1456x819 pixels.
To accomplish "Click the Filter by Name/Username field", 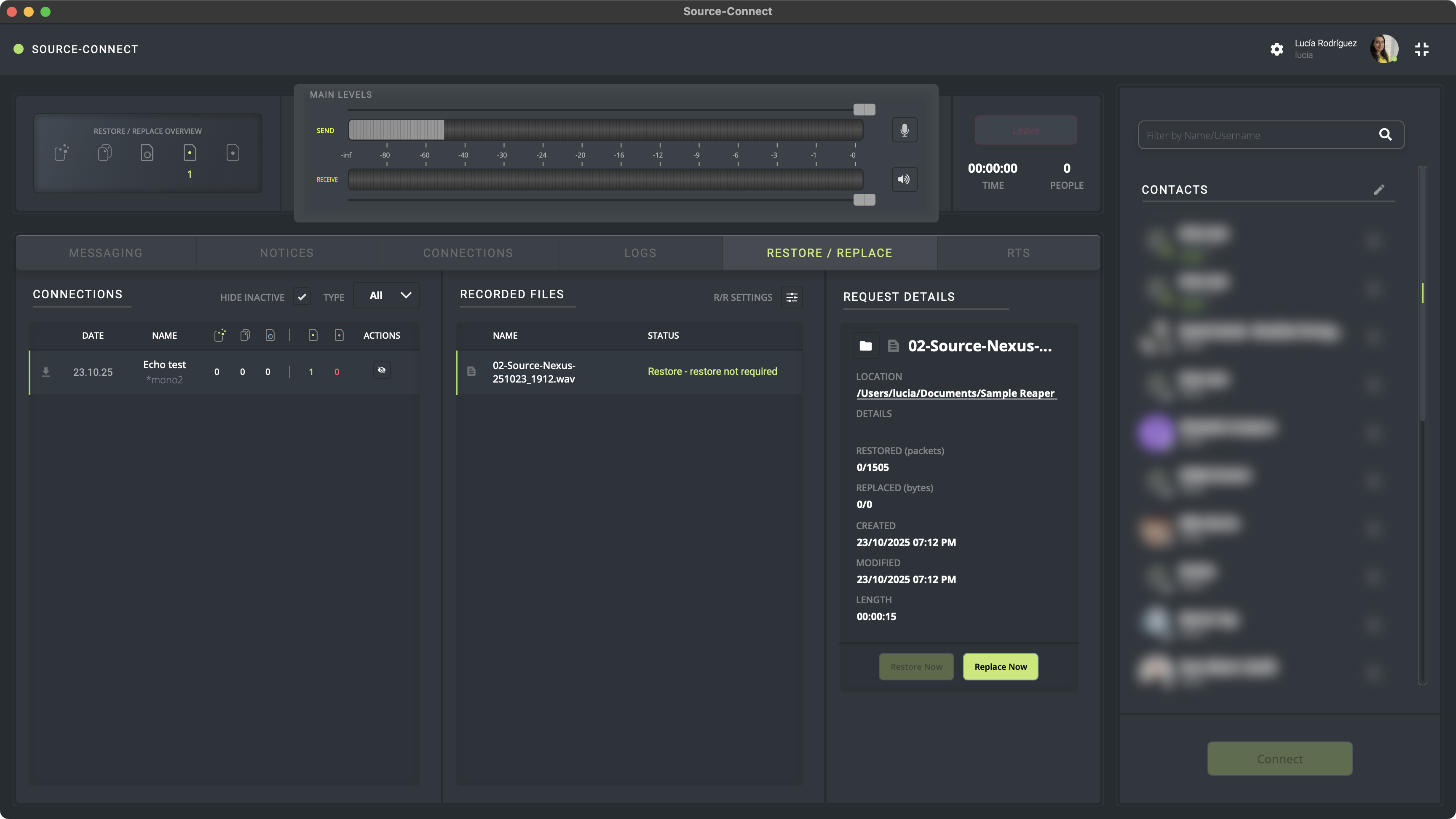I will 1255,135.
